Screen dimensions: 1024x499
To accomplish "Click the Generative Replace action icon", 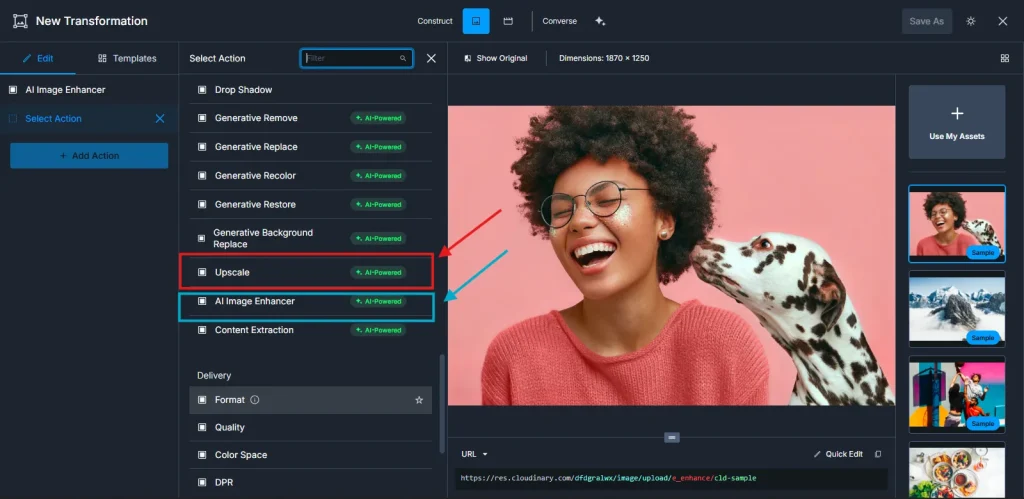I will tap(202, 147).
